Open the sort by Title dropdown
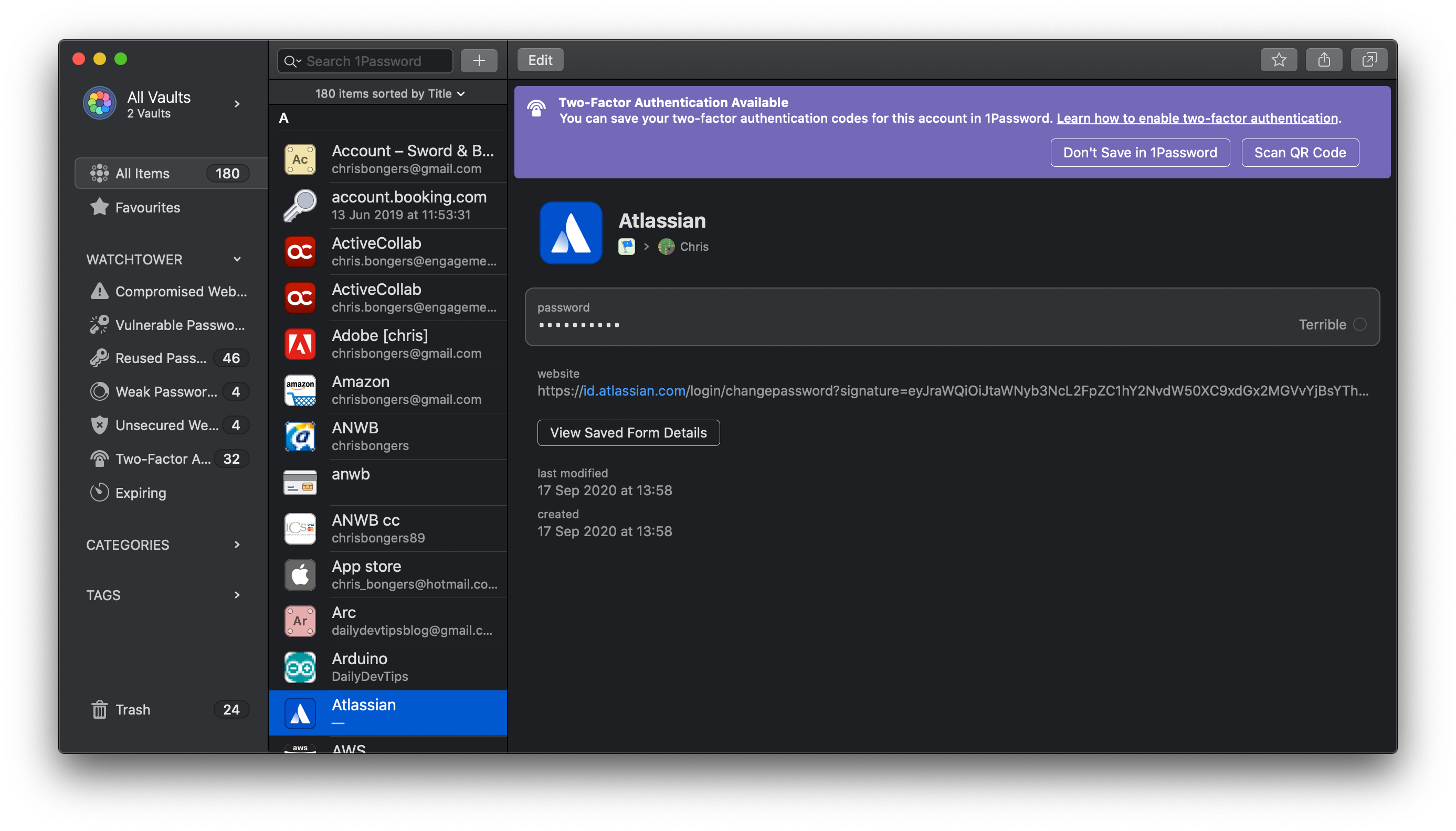1456x831 pixels. (389, 93)
